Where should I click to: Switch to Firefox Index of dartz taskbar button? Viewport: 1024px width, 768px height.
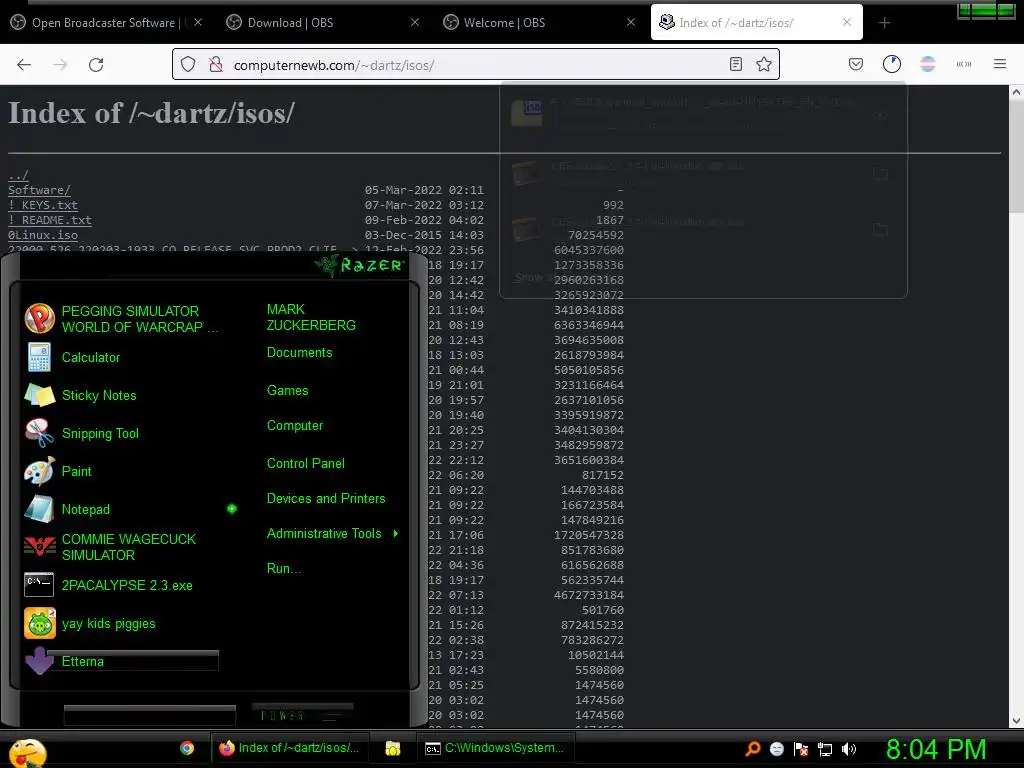coord(289,748)
